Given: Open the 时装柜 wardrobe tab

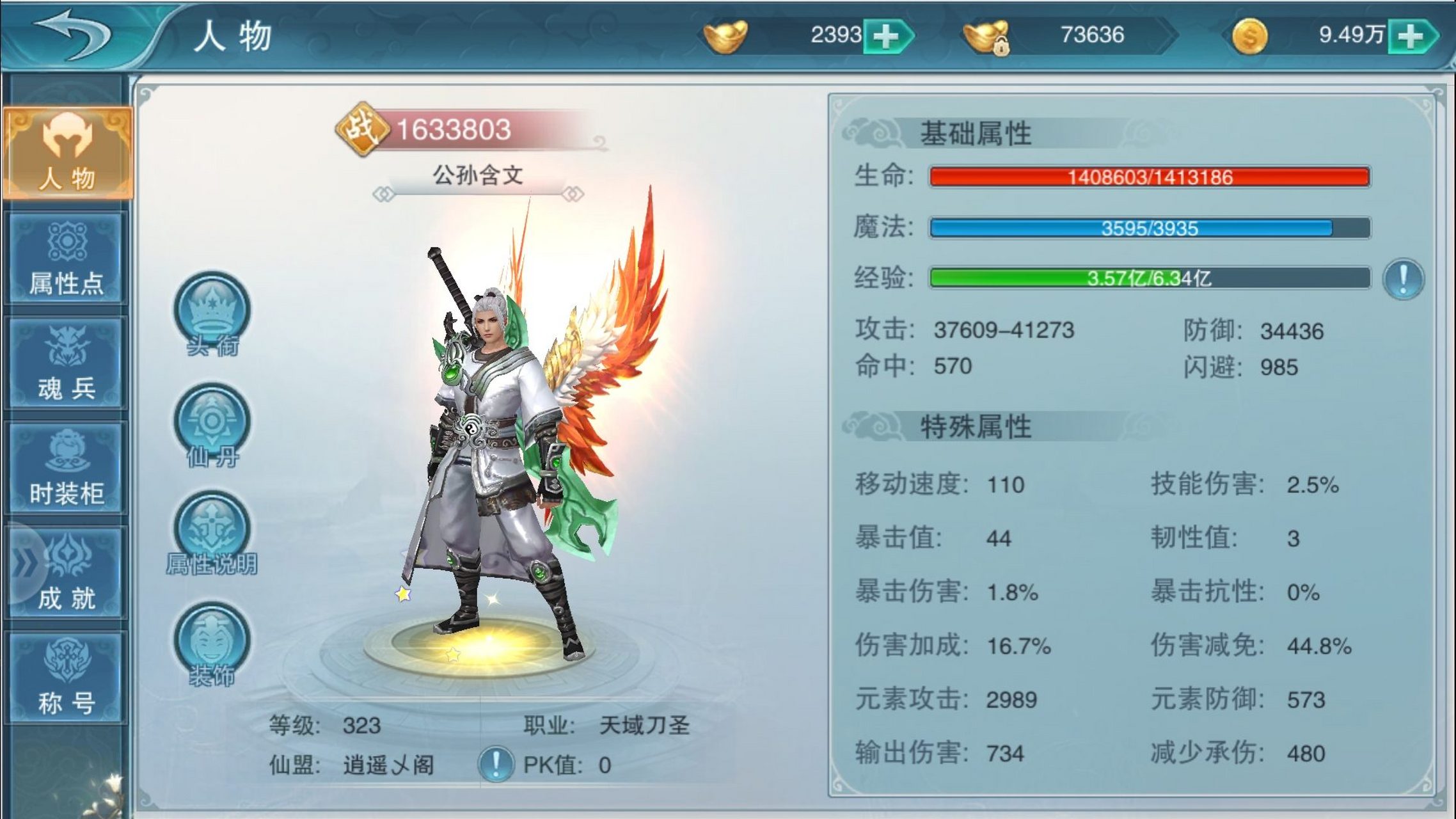Looking at the screenshot, I should pos(66,468).
